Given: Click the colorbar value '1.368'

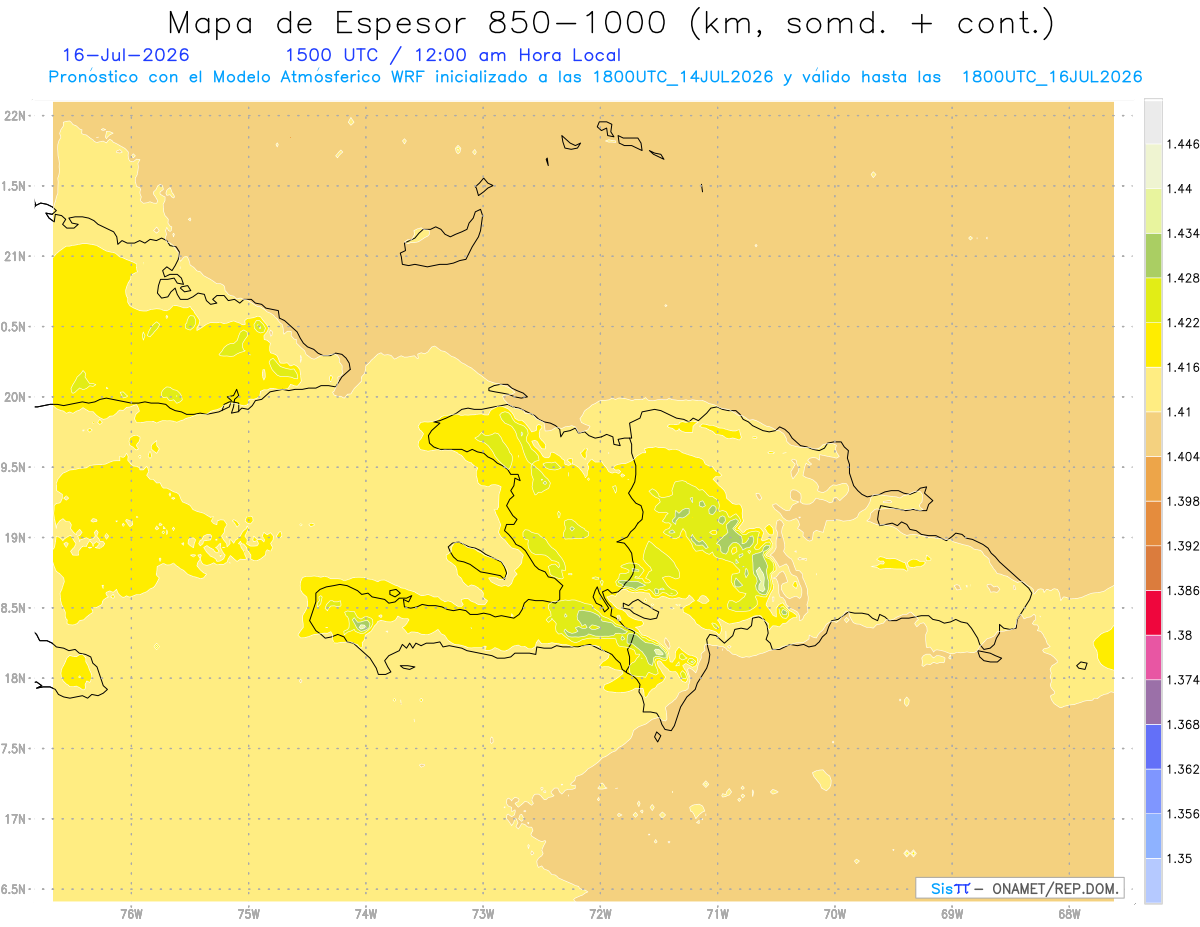Looking at the screenshot, I should 1182,725.
